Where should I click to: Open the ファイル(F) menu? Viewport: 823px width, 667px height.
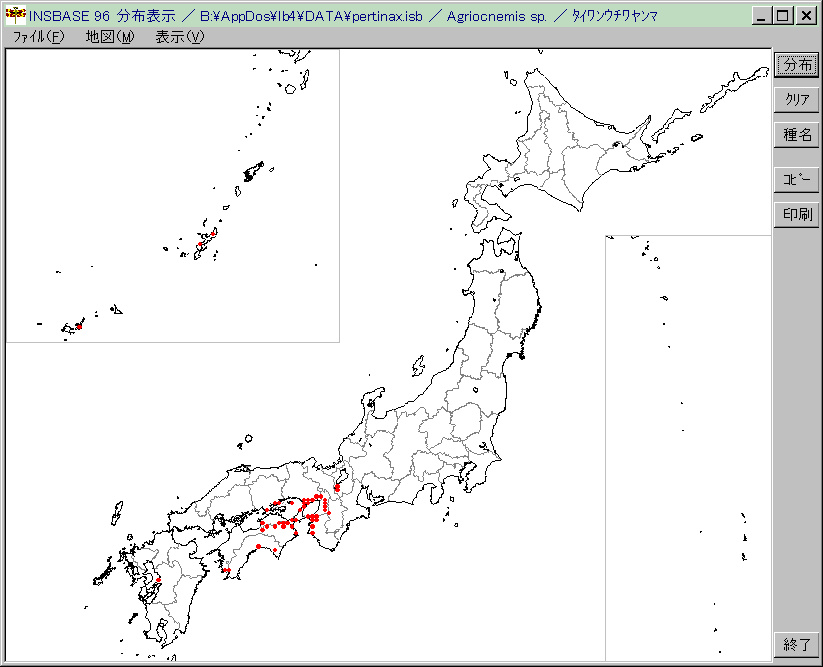coord(38,37)
